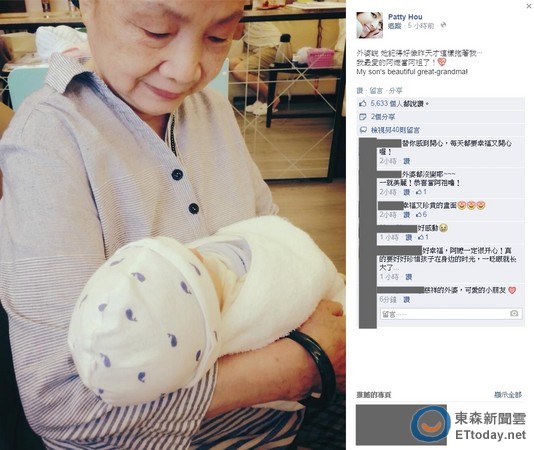Click thumbs-up count 1 on 好感動 comment
The height and width of the screenshot is (450, 534).
423,237
